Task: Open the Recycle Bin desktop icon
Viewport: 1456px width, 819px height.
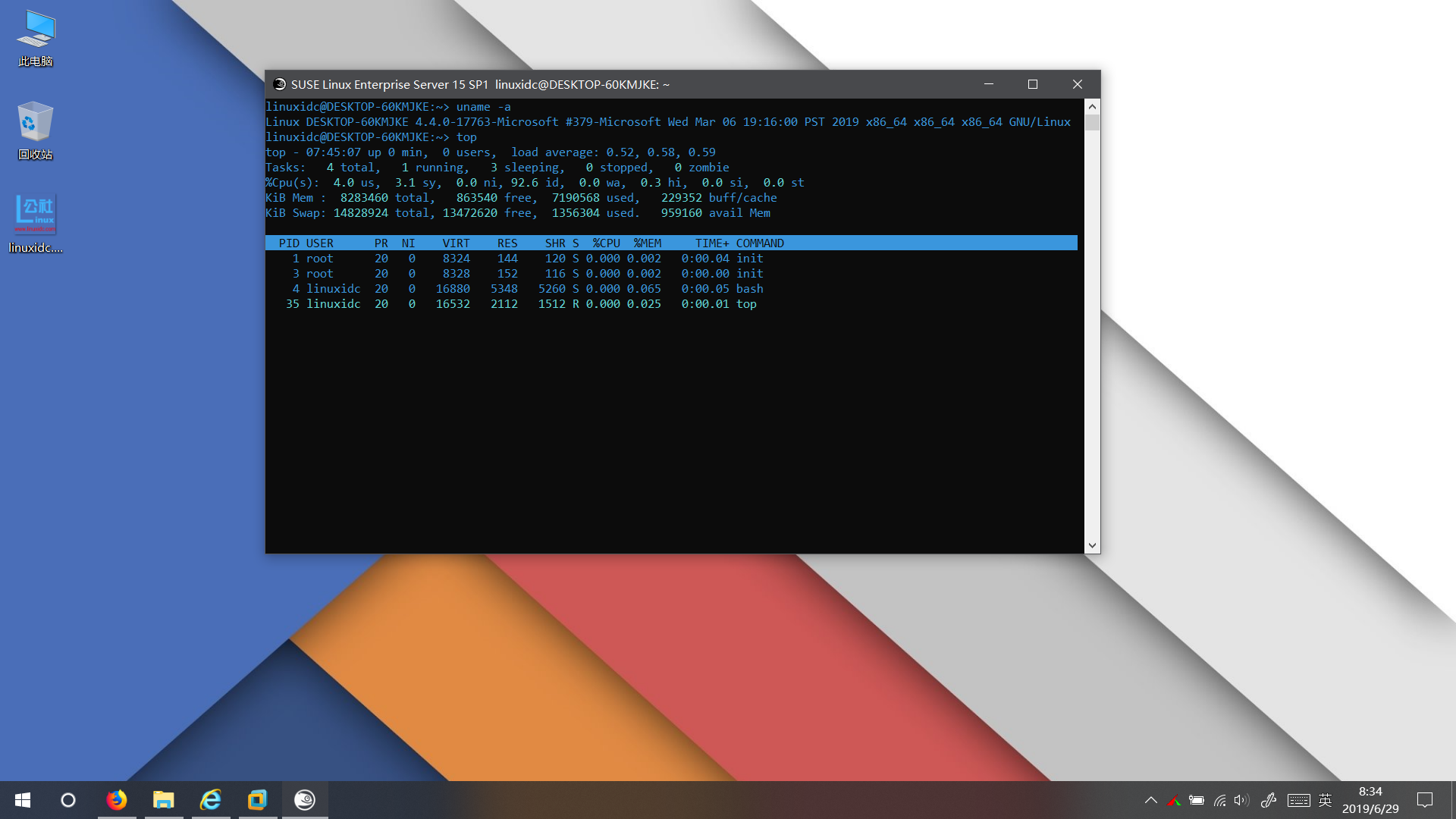Action: point(35,130)
